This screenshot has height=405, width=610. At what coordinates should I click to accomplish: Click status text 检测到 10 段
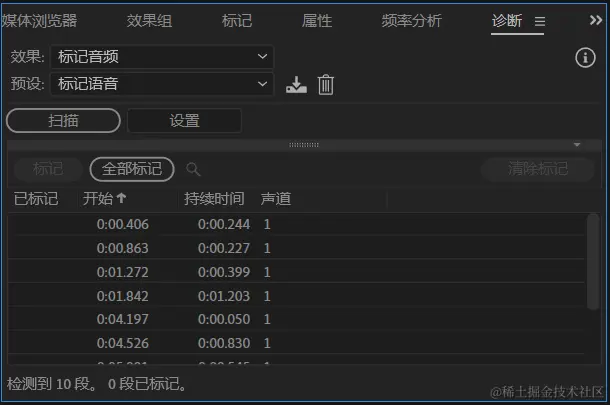pyautogui.click(x=52, y=384)
